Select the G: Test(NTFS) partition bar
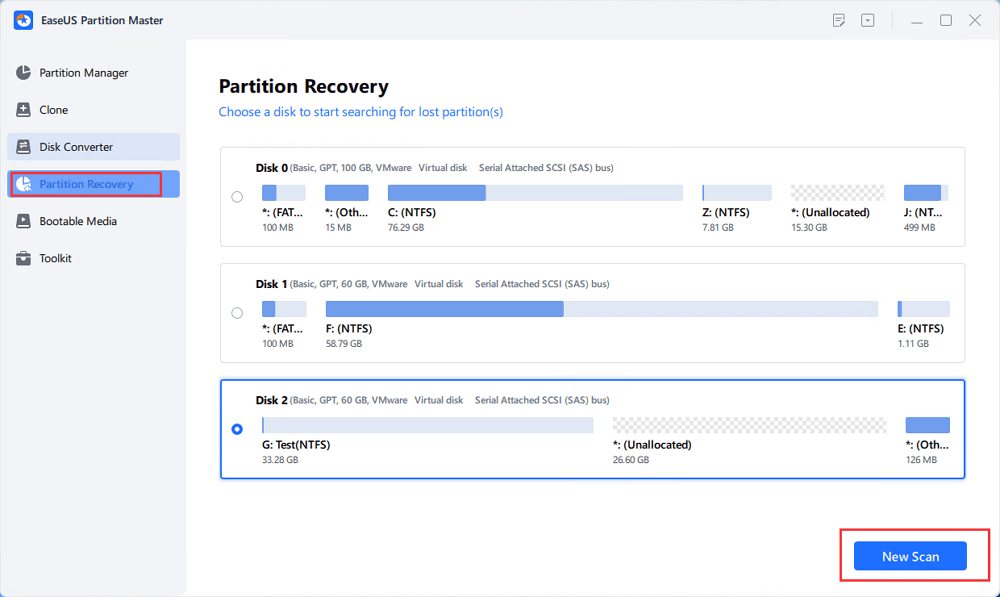Image resolution: width=1000 pixels, height=597 pixels. (x=427, y=425)
